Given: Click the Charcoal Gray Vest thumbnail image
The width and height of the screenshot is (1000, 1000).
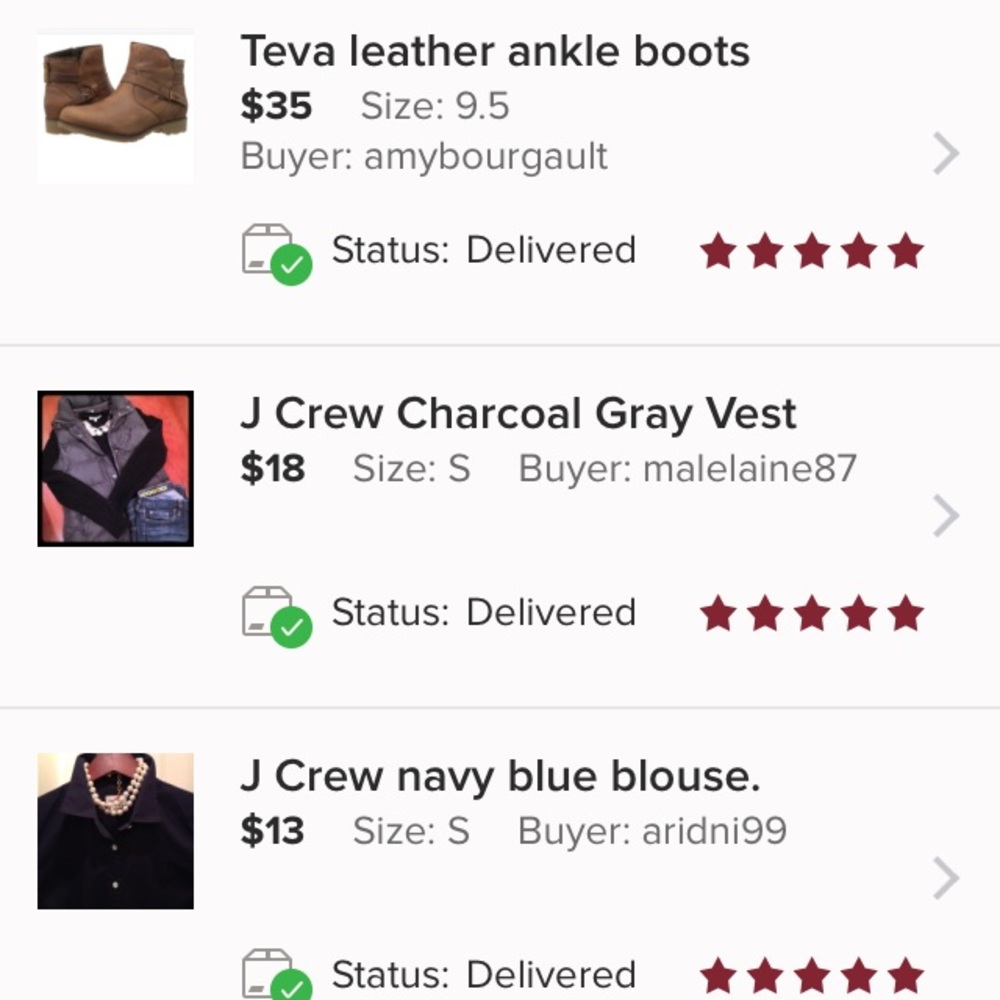Looking at the screenshot, I should coord(114,467).
